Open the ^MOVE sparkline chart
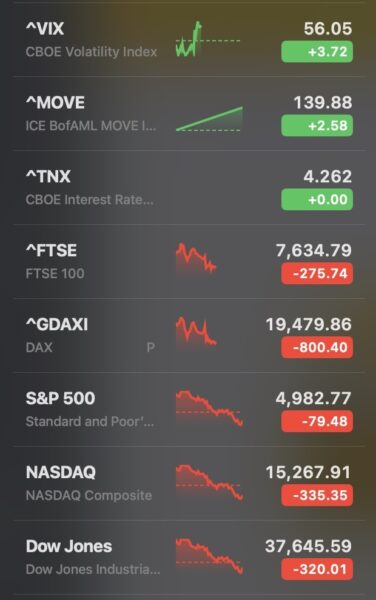 [209, 119]
